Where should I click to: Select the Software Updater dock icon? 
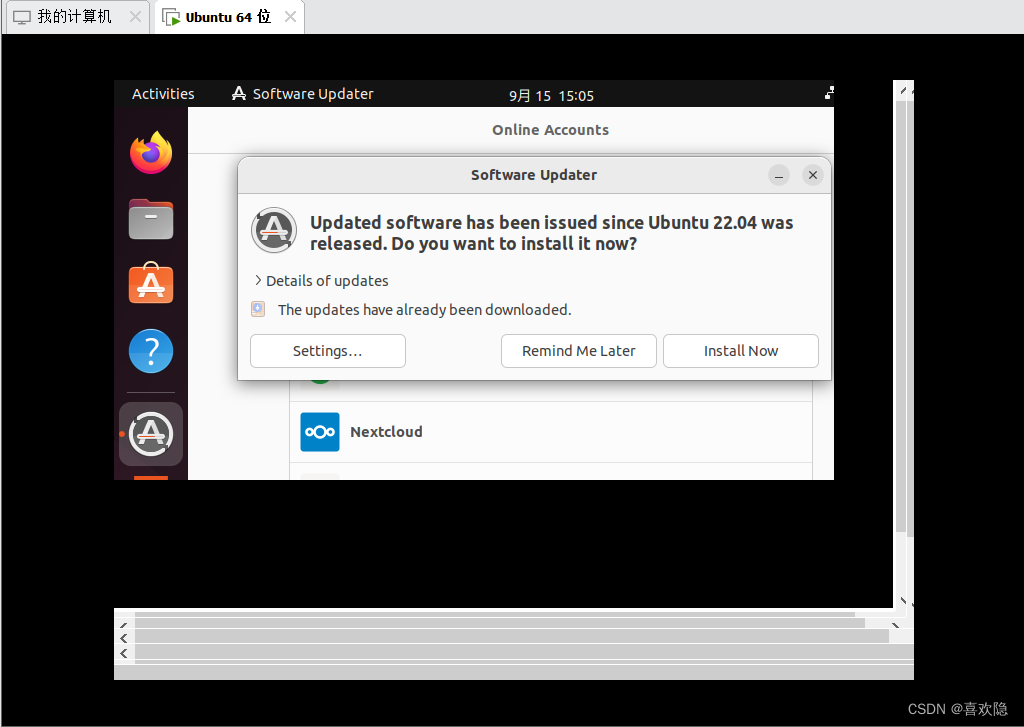click(x=151, y=434)
